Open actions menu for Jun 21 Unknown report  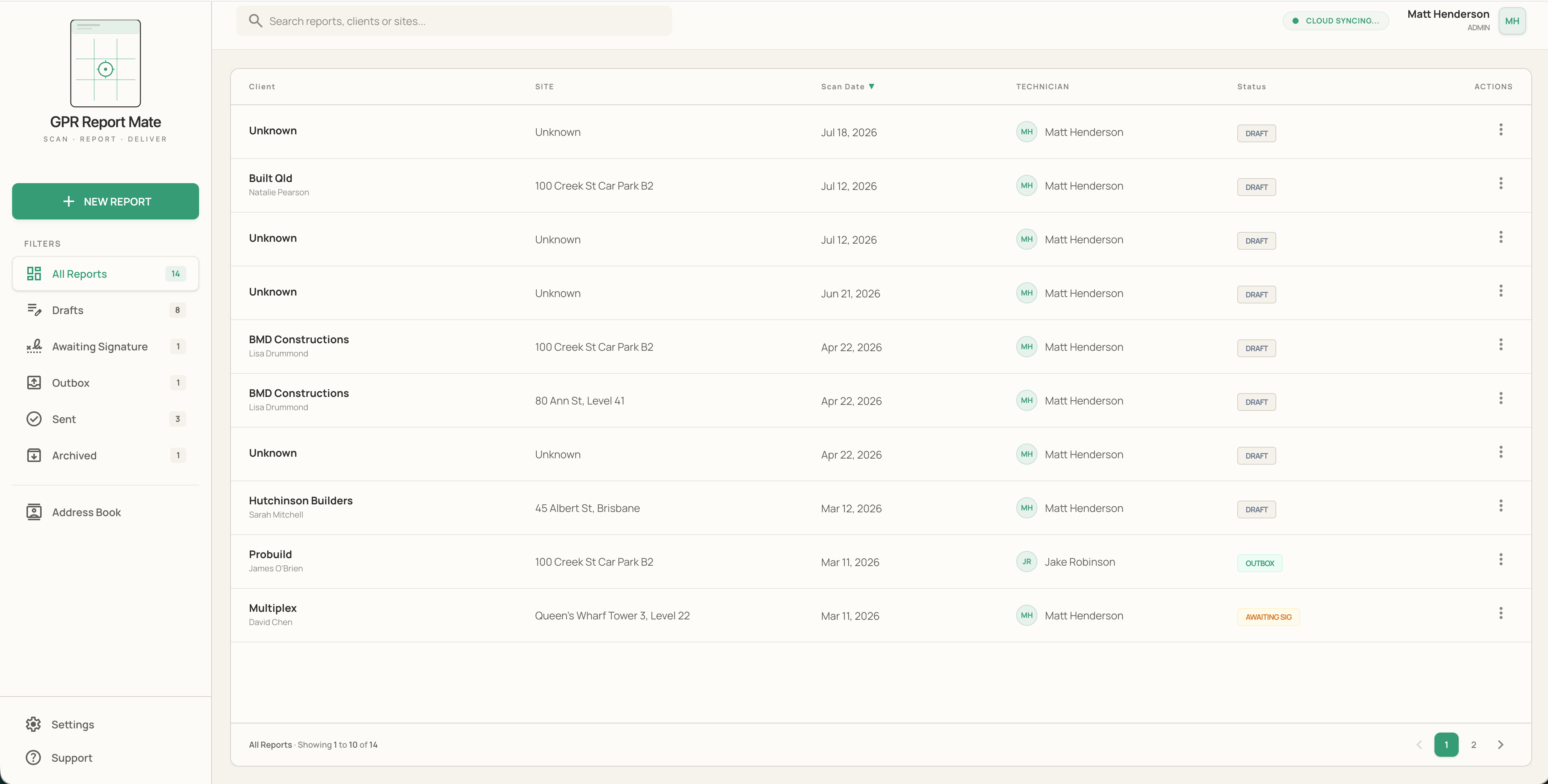1501,291
